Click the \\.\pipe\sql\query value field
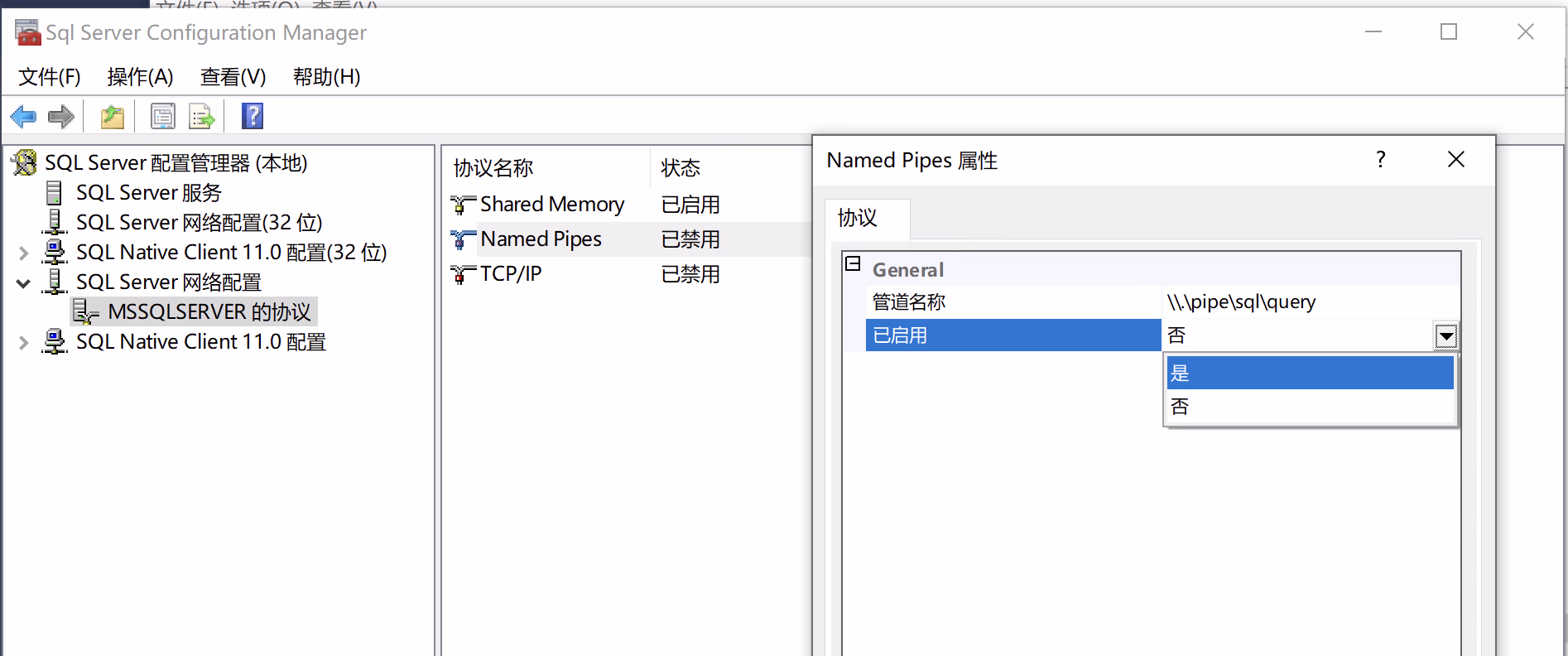This screenshot has width=1568, height=656. click(1311, 302)
